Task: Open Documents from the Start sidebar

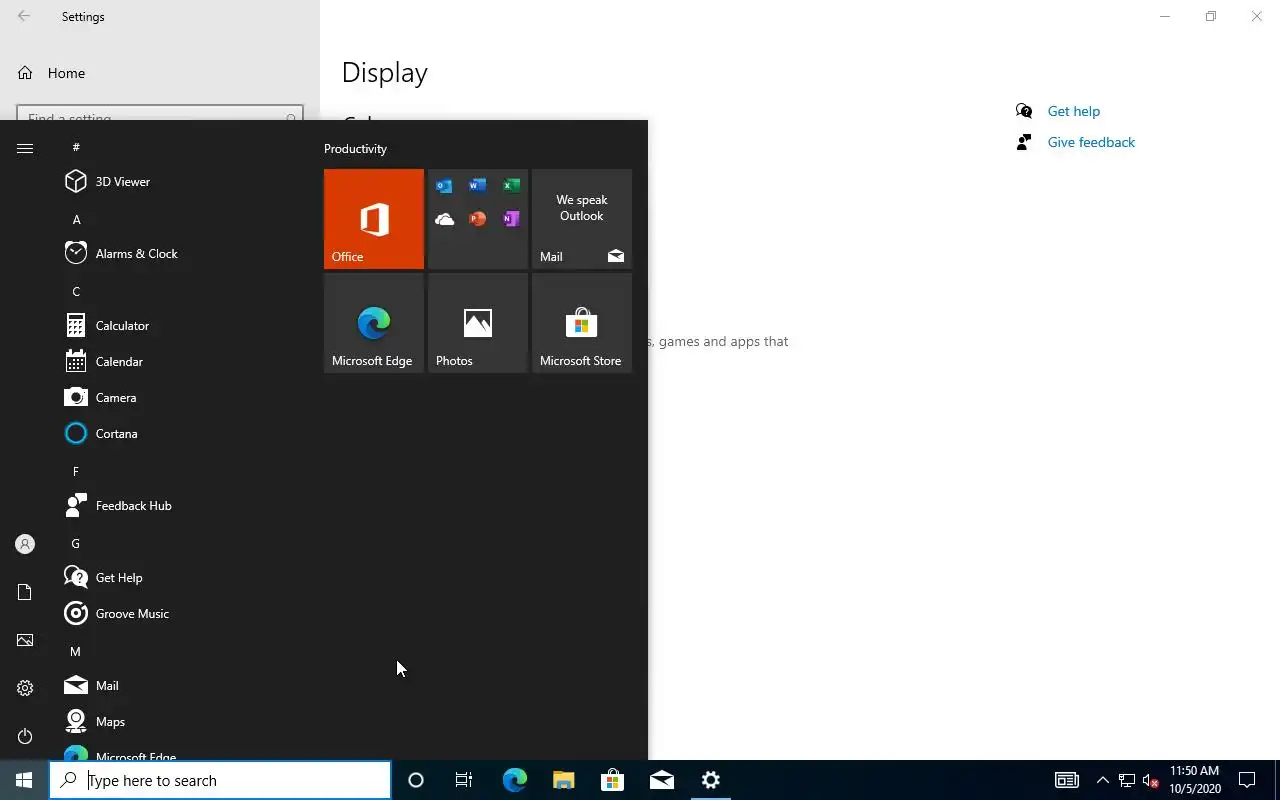Action: tap(25, 592)
